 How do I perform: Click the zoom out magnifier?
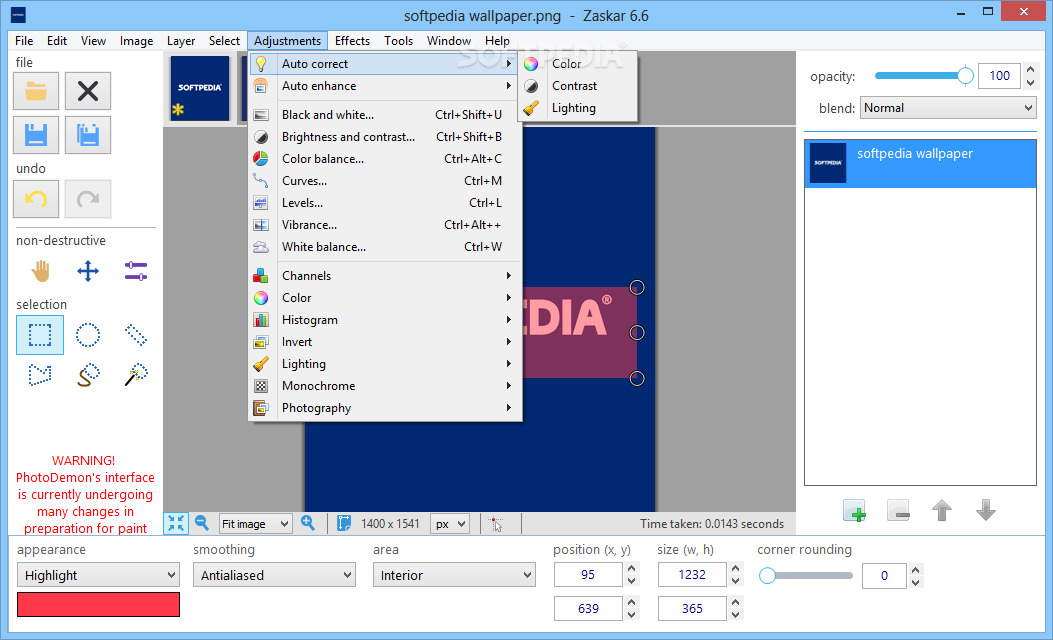coord(201,523)
